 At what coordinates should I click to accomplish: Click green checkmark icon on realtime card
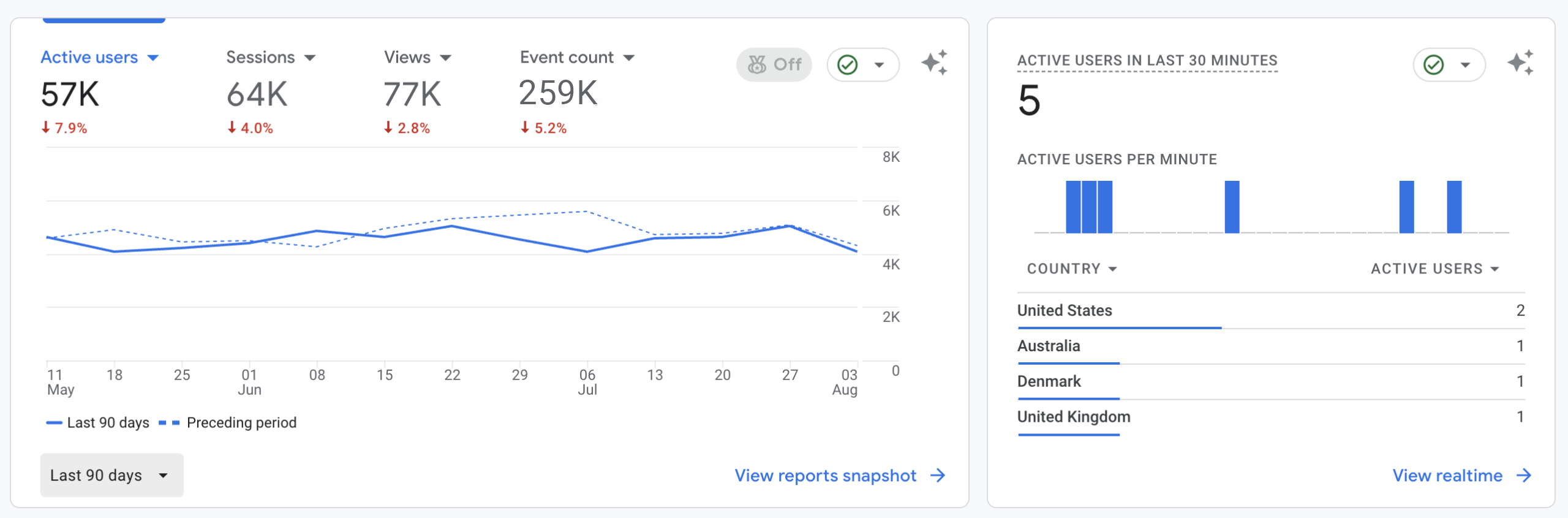click(1434, 64)
